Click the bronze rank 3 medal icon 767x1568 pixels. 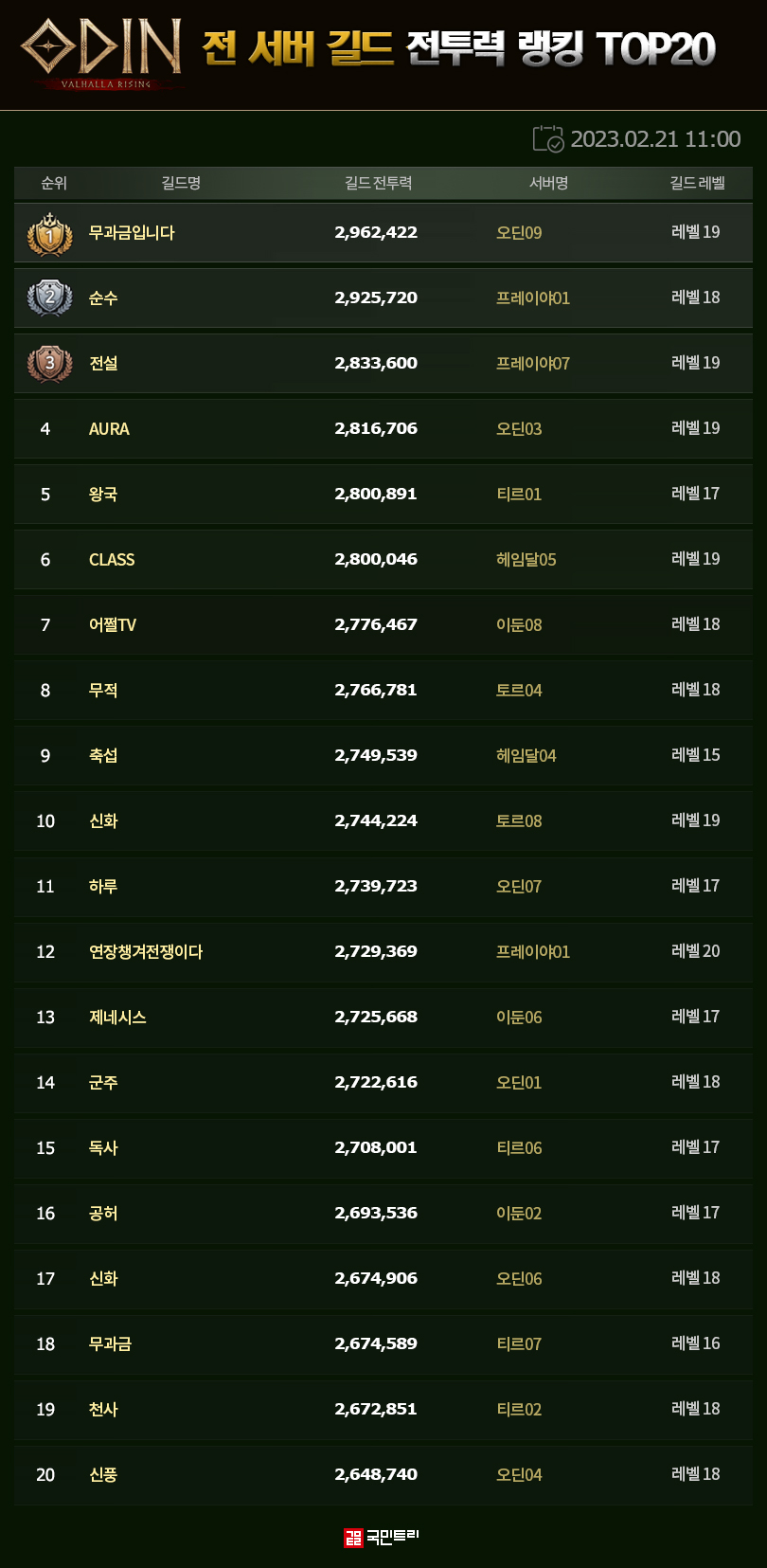click(x=50, y=364)
